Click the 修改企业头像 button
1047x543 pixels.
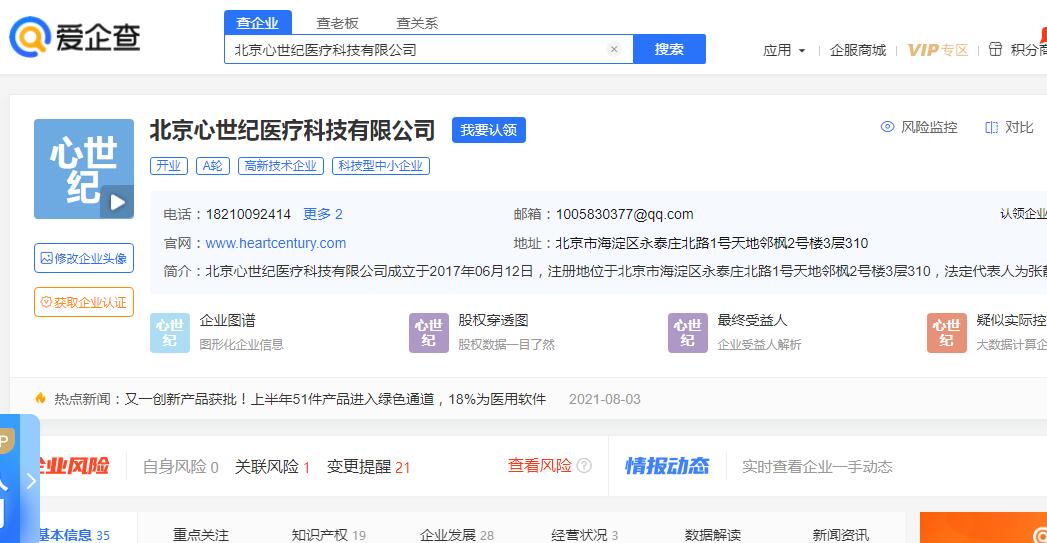tap(84, 258)
